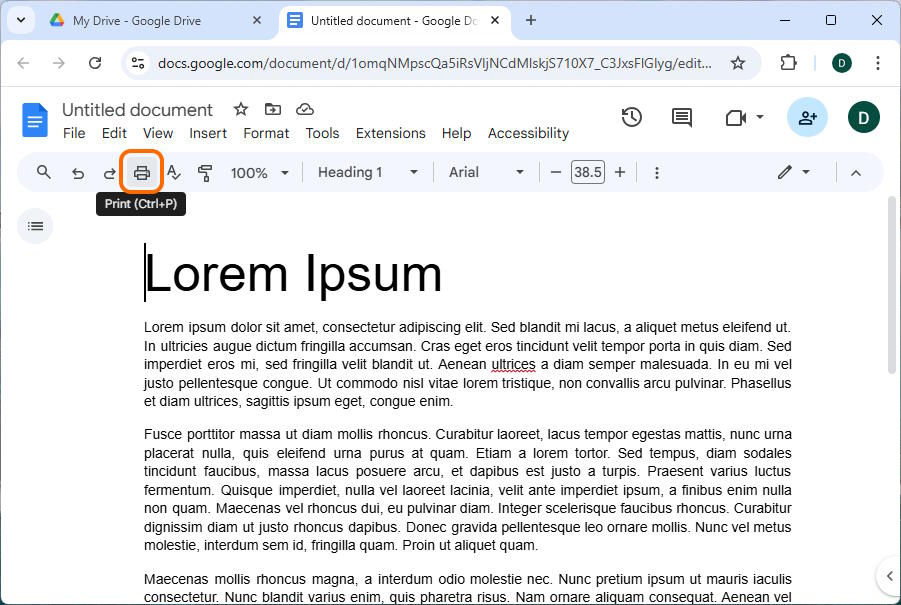
Task: Click the browser Forward arrow
Action: tap(59, 63)
